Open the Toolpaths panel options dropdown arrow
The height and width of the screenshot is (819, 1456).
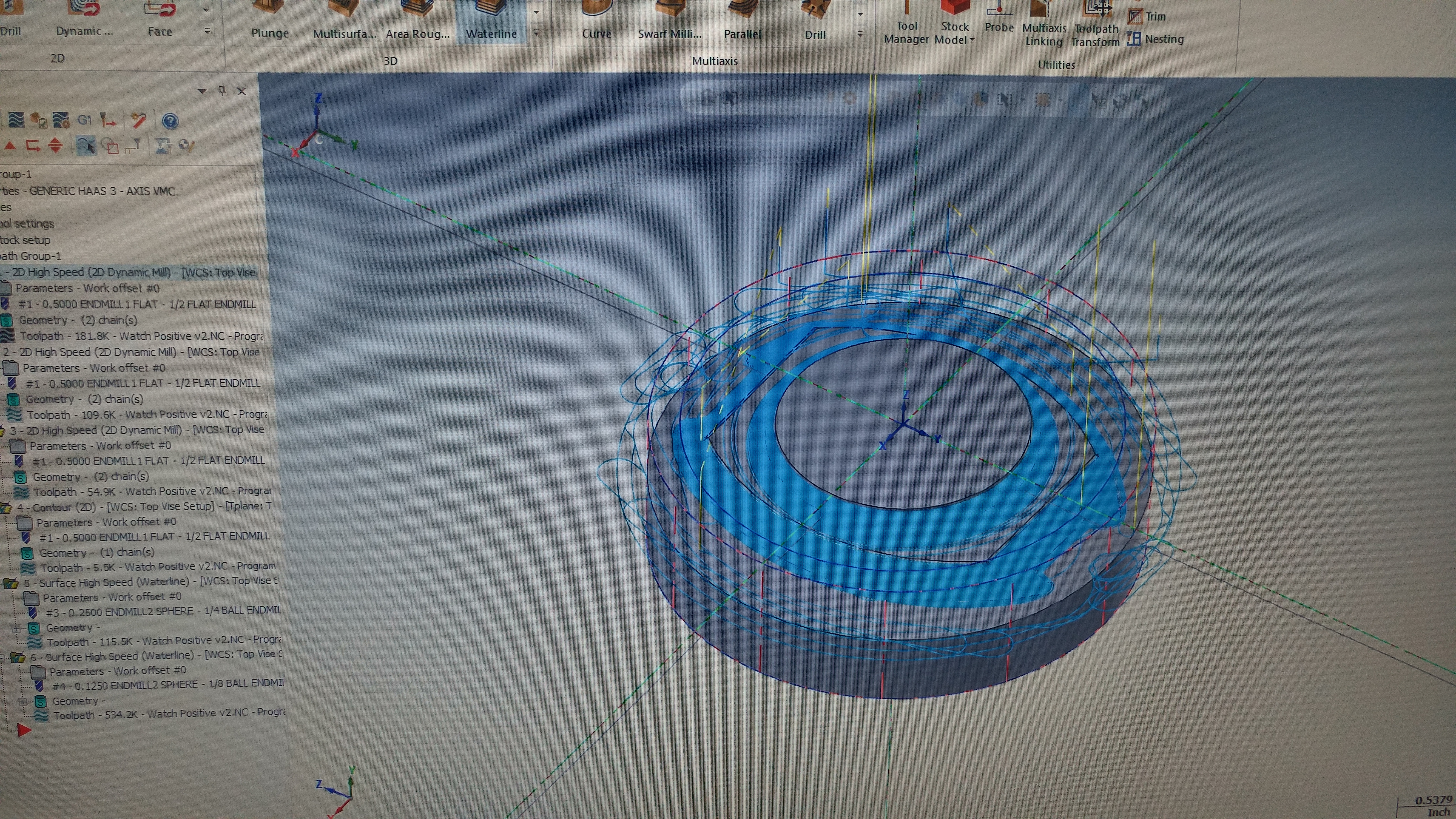click(202, 91)
